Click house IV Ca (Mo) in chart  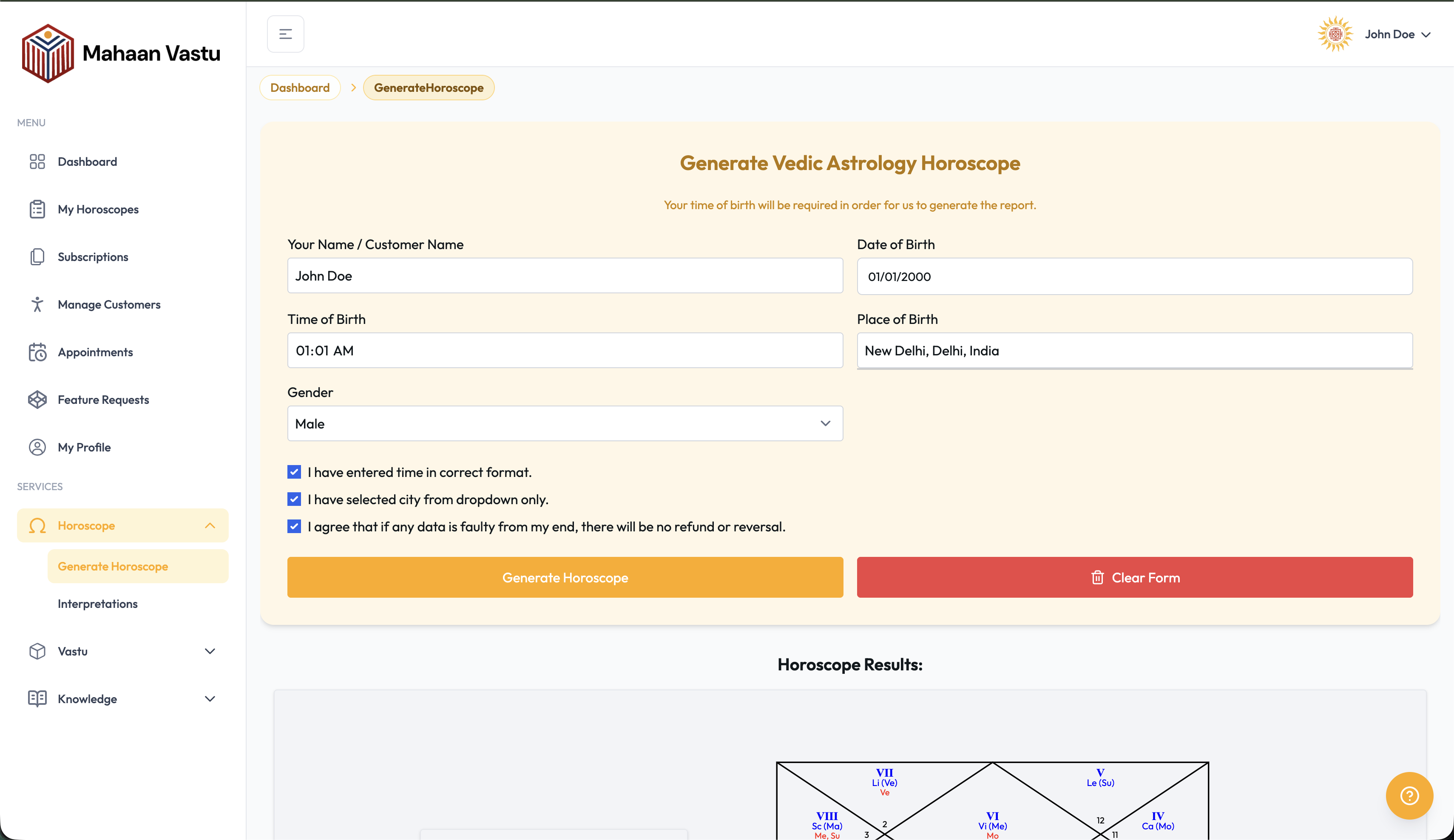tap(1157, 821)
